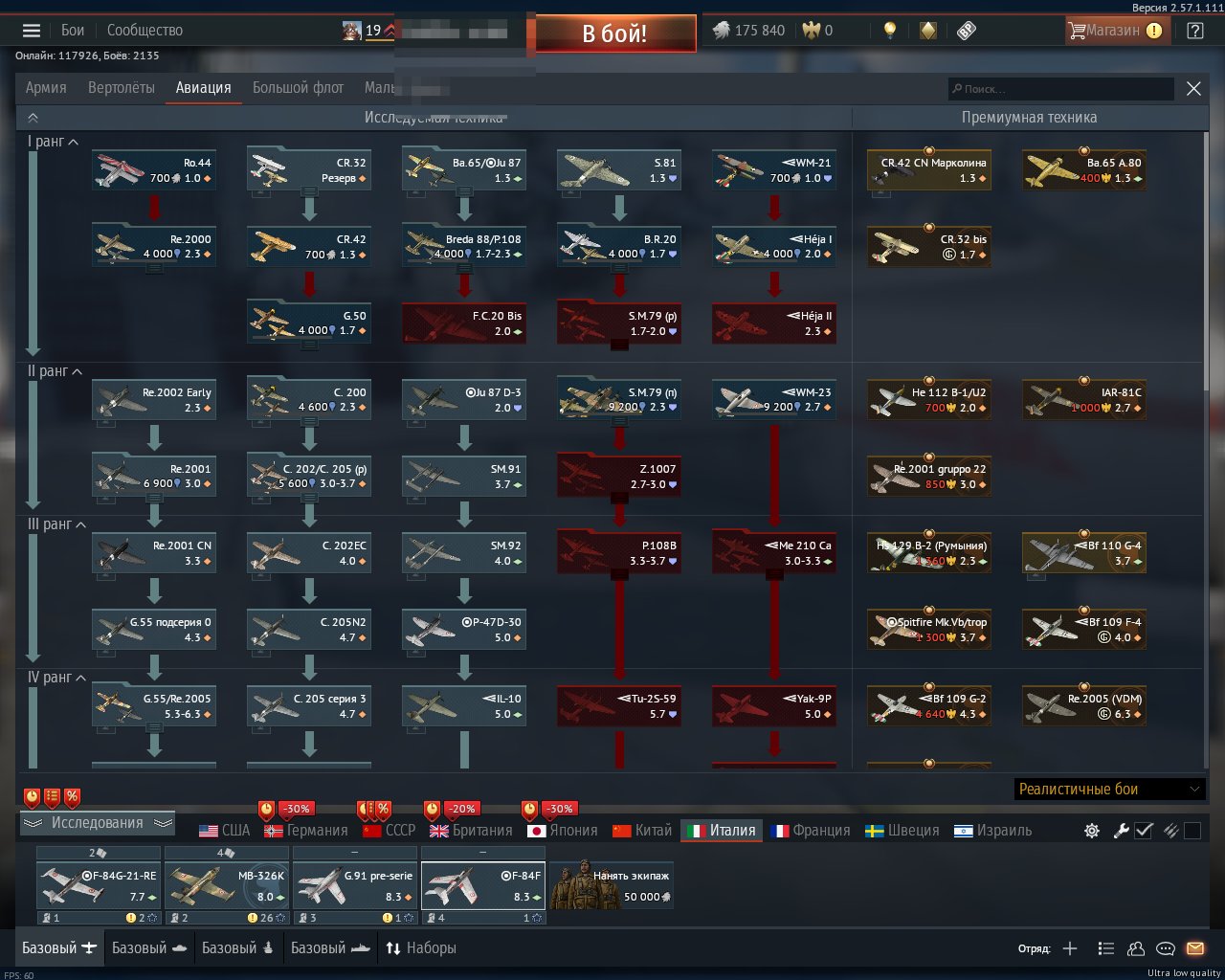Image resolution: width=1225 pixels, height=980 pixels.
Task: Open the glowing mail envelope icon
Action: pyautogui.click(x=1195, y=948)
